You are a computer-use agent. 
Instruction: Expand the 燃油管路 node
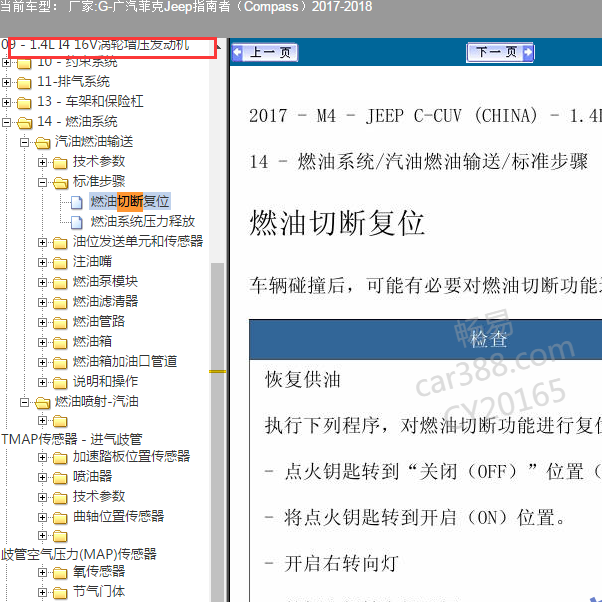tap(42, 322)
